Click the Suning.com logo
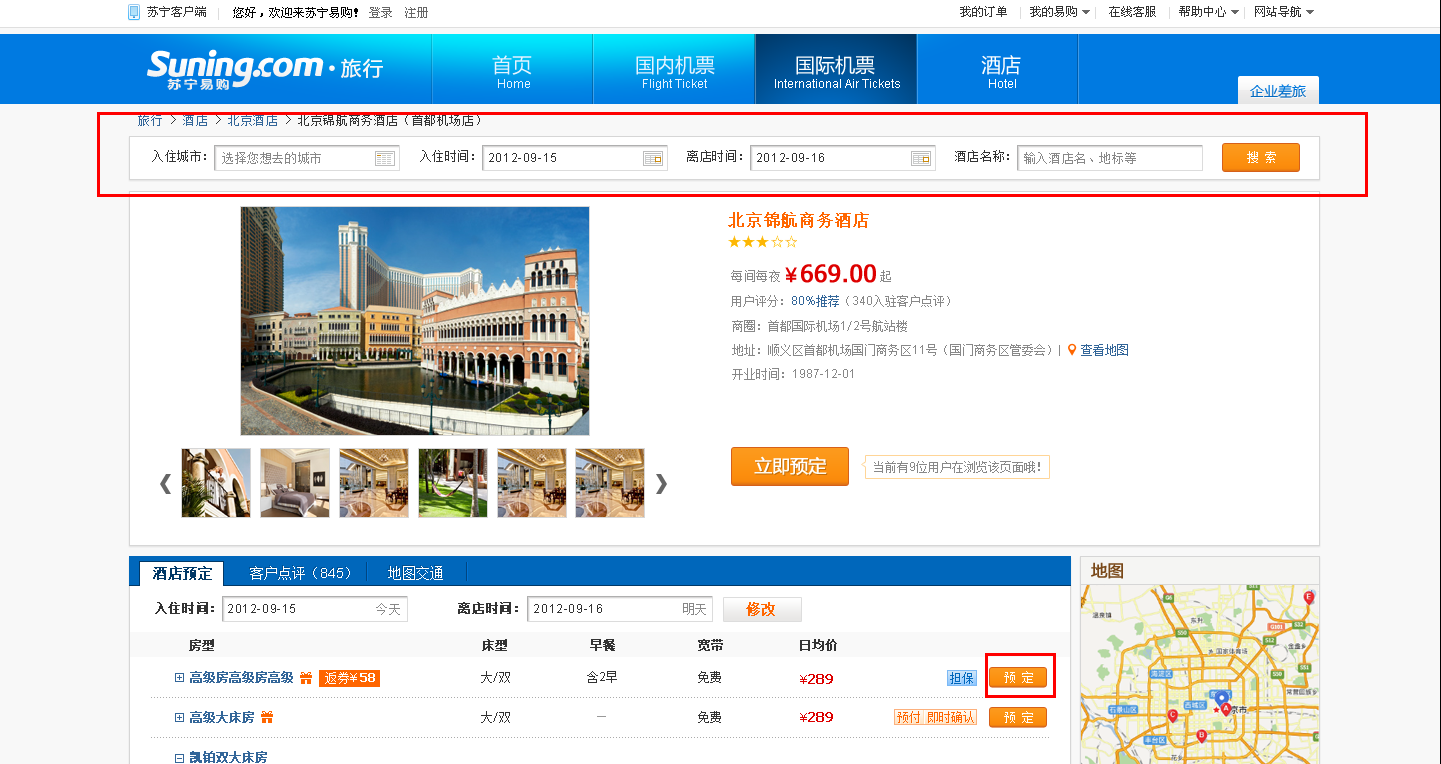Viewport: 1441px width, 764px height. (238, 69)
